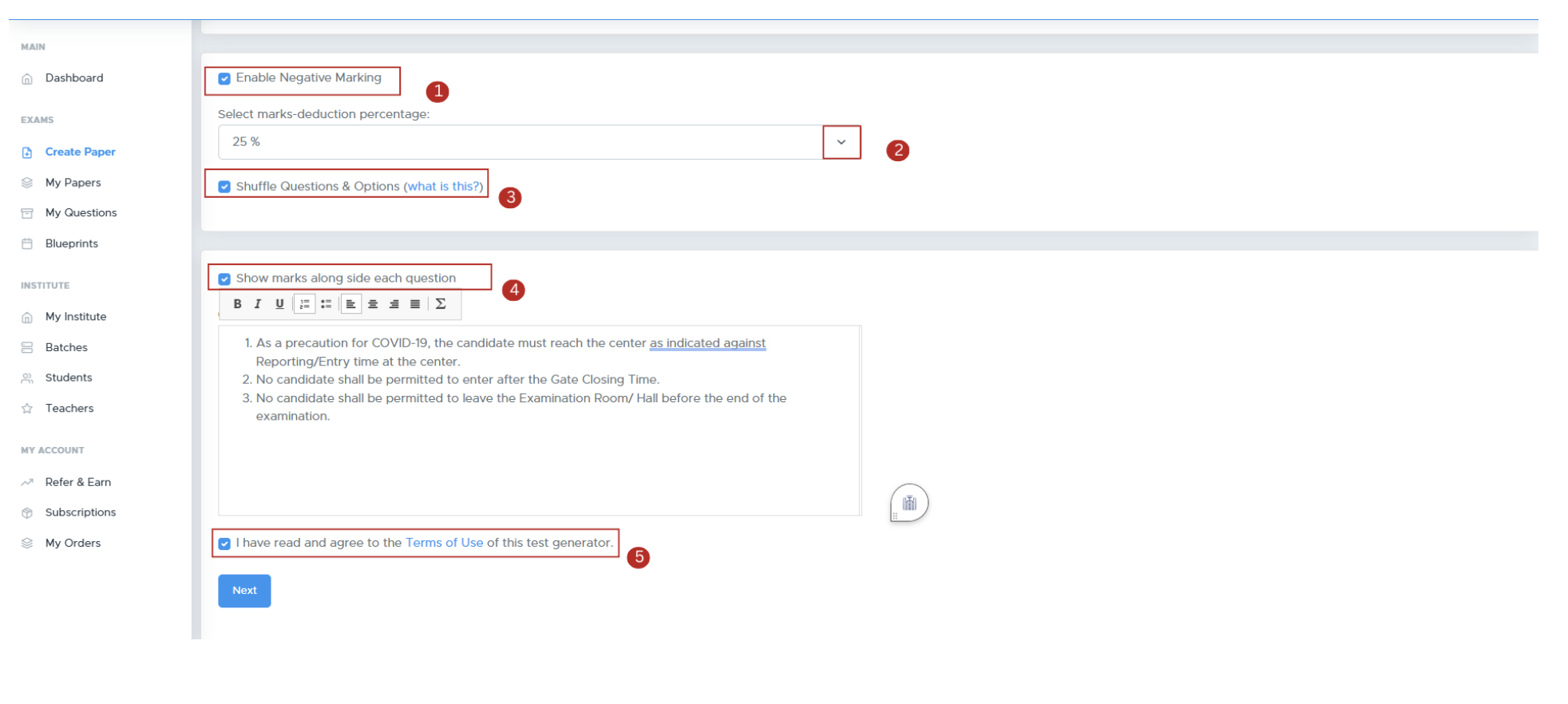This screenshot has height=704, width=1568.
Task: Toggle Shuffle Questions & Options checkbox
Action: tap(224, 187)
